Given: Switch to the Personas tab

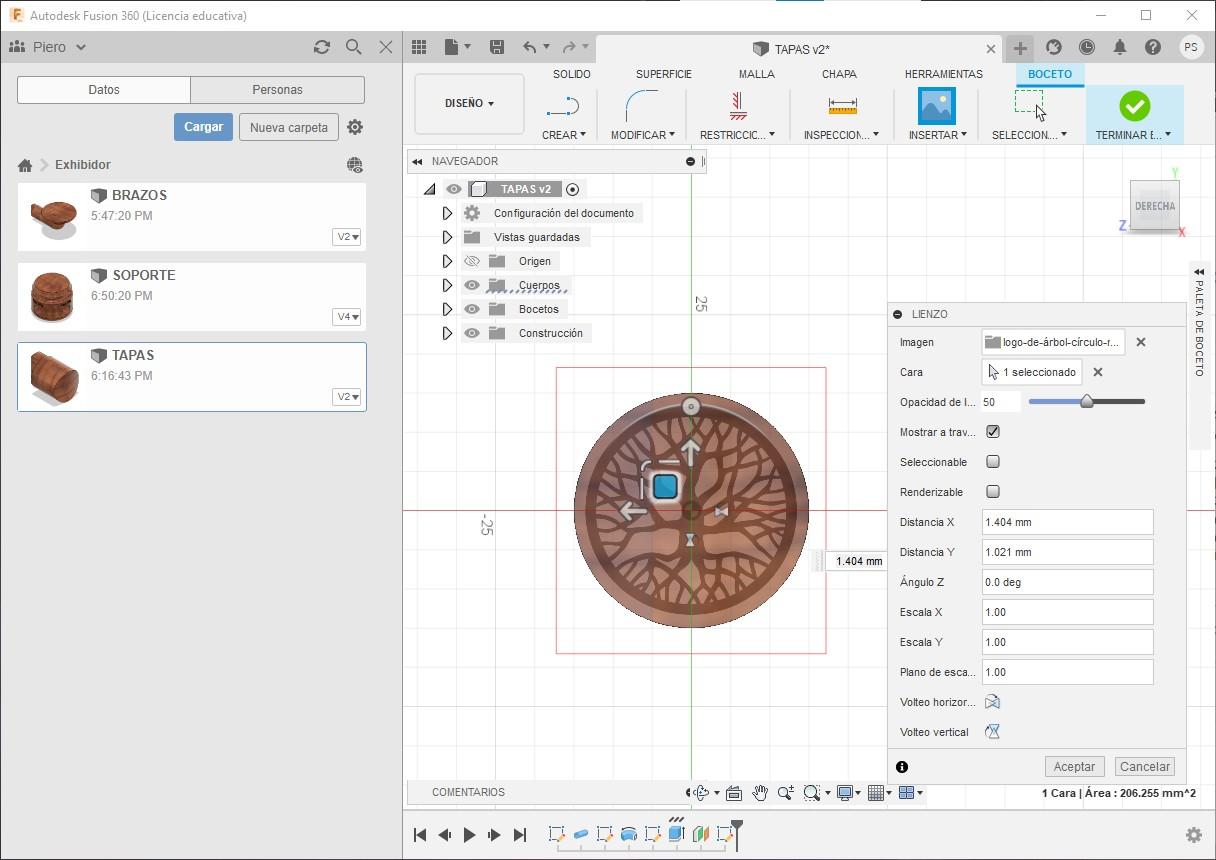Looking at the screenshot, I should tap(277, 90).
